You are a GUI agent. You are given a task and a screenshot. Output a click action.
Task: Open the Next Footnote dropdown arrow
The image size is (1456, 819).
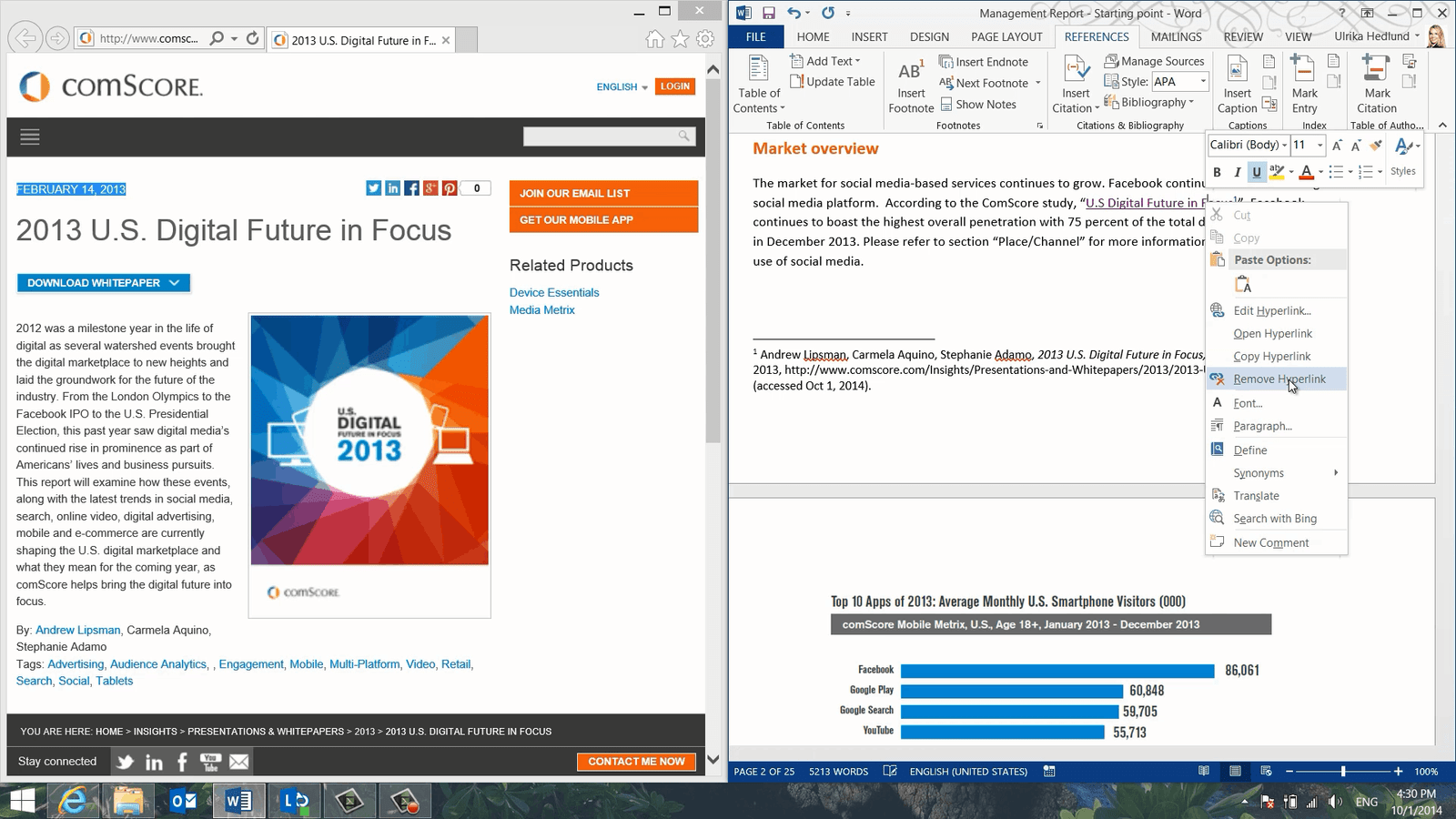pyautogui.click(x=1037, y=83)
